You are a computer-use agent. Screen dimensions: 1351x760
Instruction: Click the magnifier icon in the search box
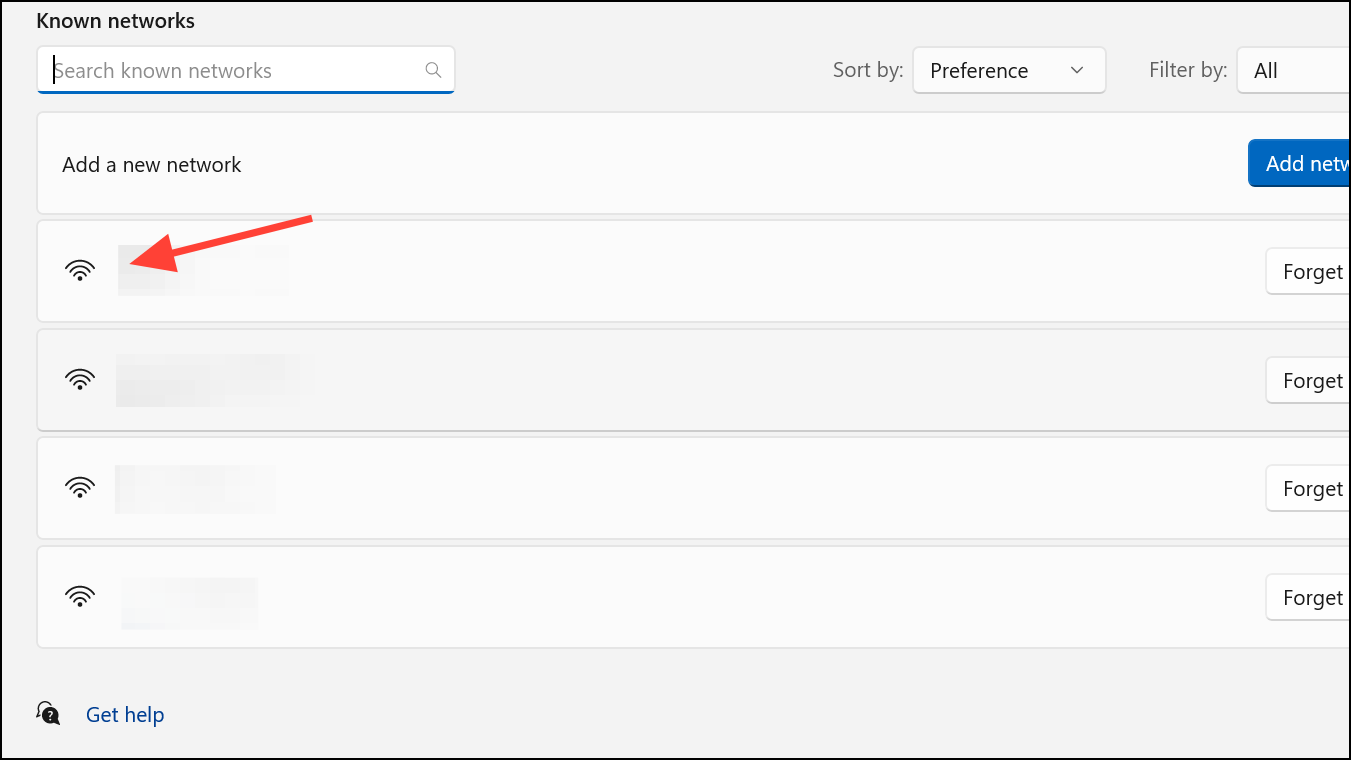pos(433,70)
